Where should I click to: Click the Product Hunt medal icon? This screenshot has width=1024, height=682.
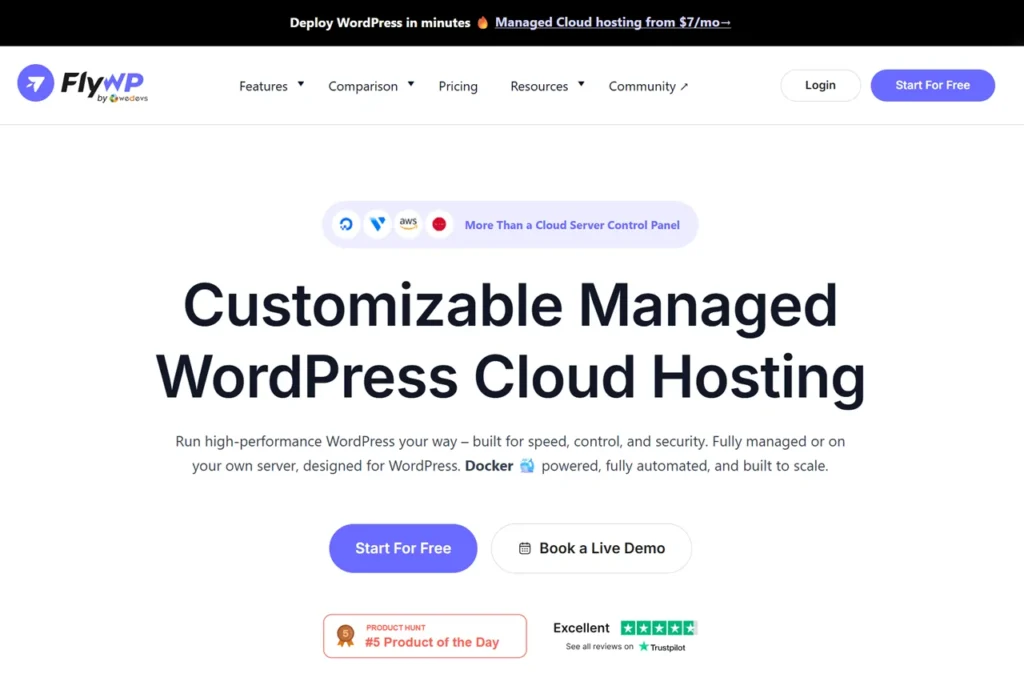coord(345,636)
